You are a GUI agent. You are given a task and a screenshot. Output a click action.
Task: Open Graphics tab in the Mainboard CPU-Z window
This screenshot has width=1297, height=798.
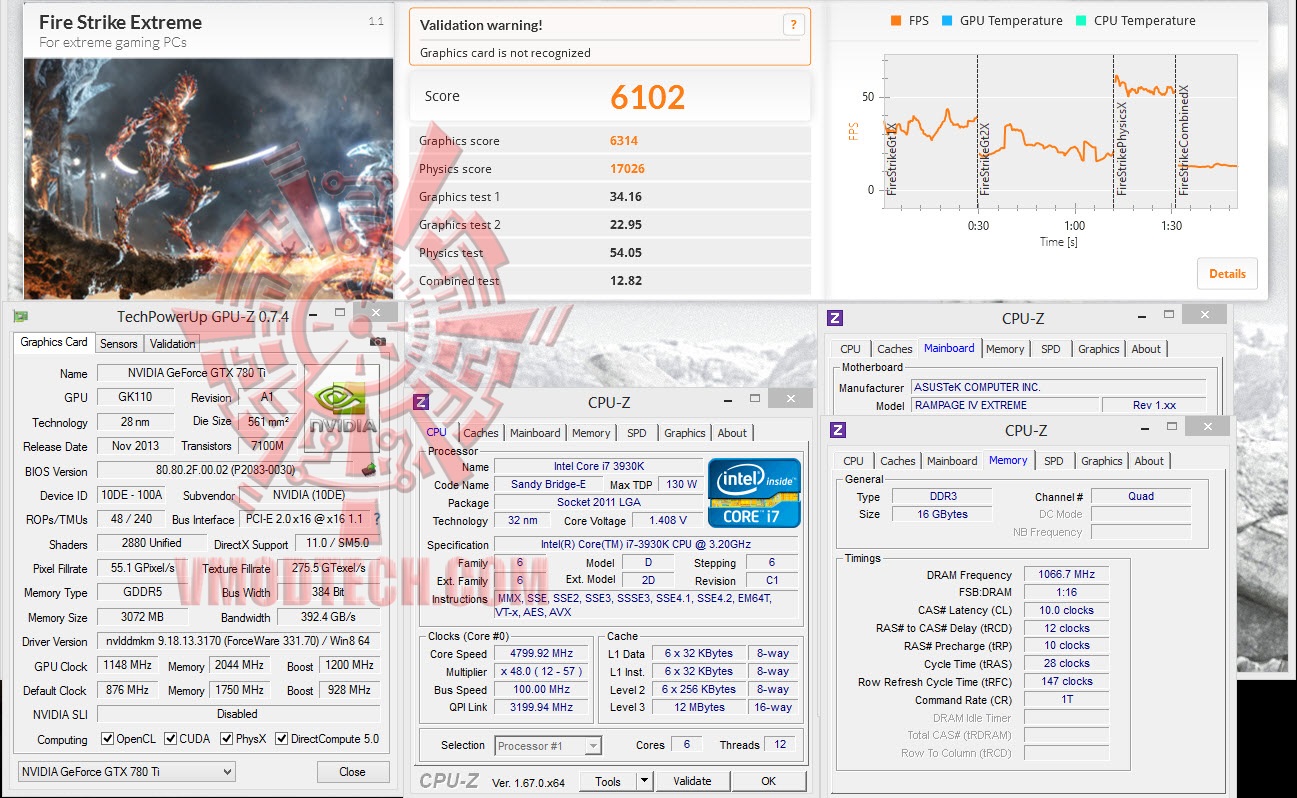coord(1099,349)
